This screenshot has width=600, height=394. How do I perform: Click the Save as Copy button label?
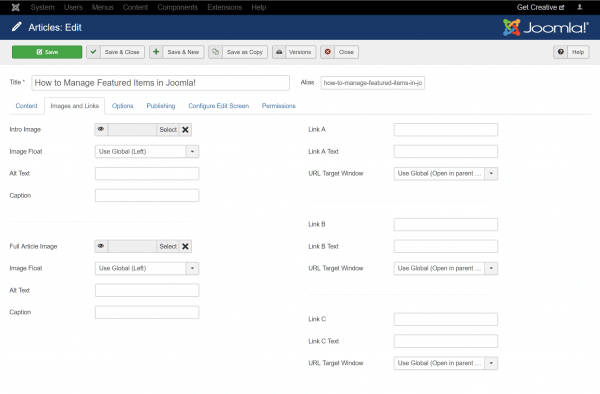(x=245, y=52)
